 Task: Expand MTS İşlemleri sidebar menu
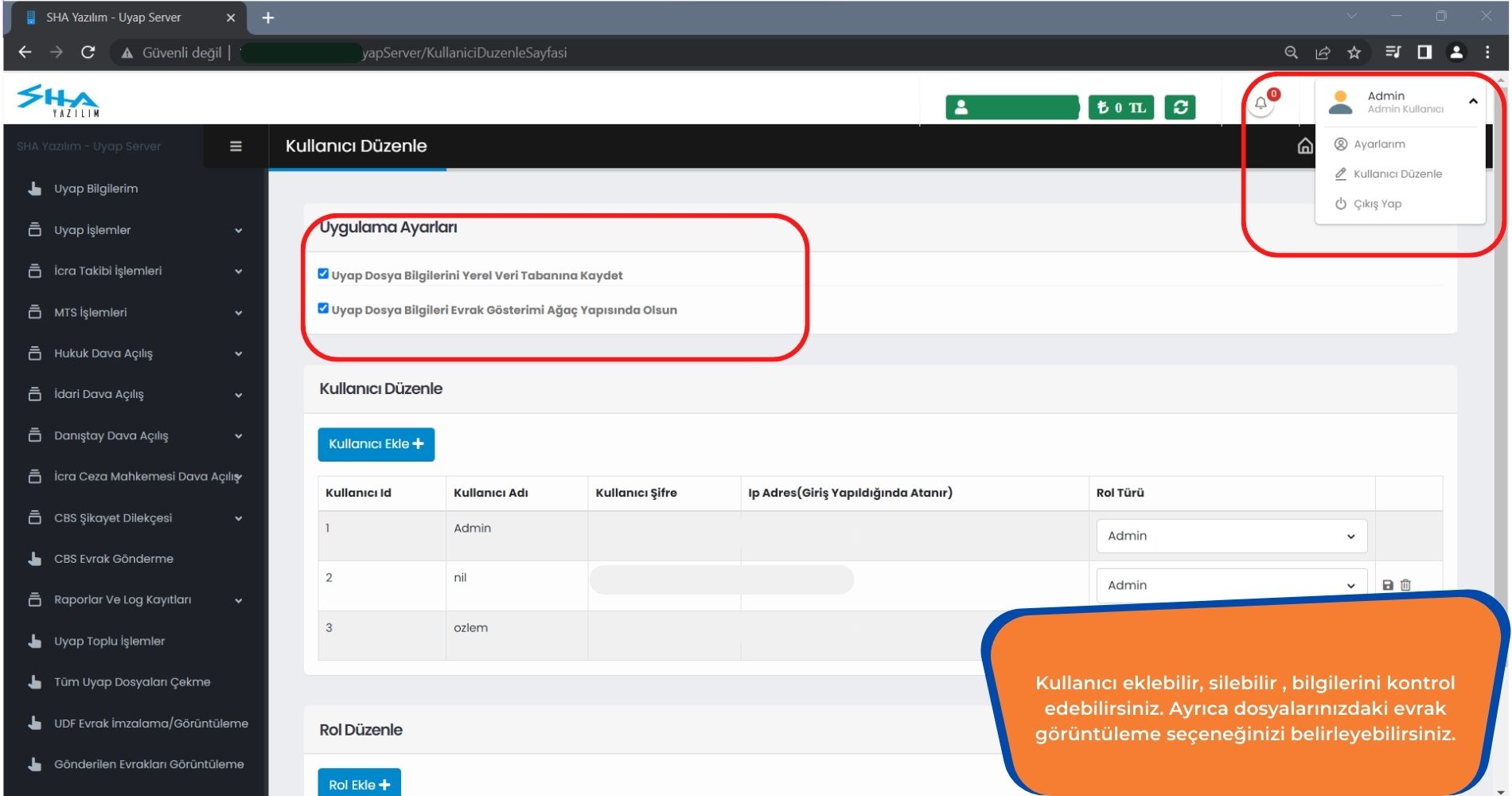[x=135, y=313]
